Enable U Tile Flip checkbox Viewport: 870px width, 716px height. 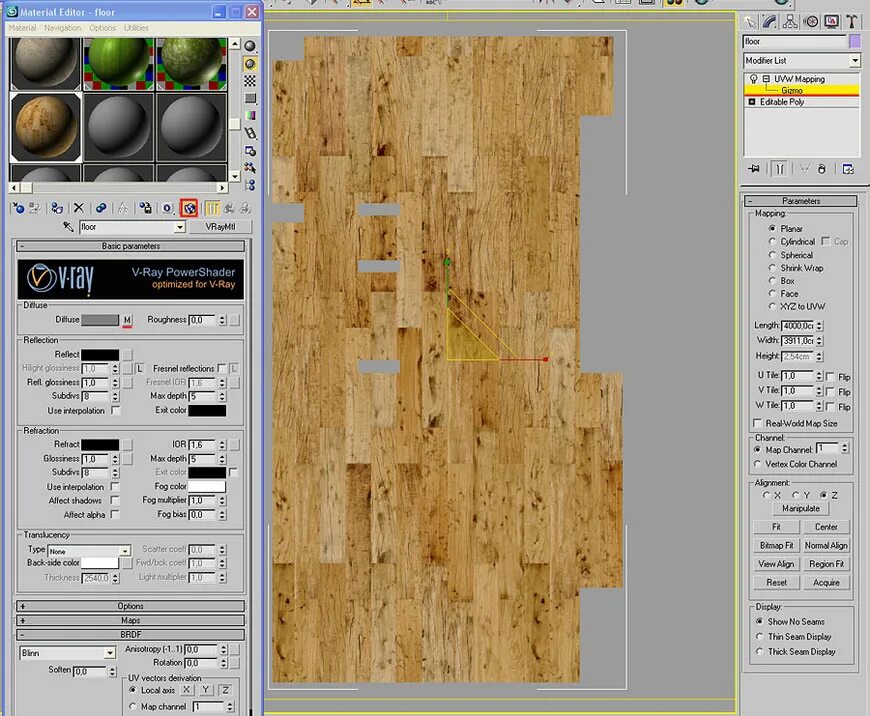[x=830, y=376]
